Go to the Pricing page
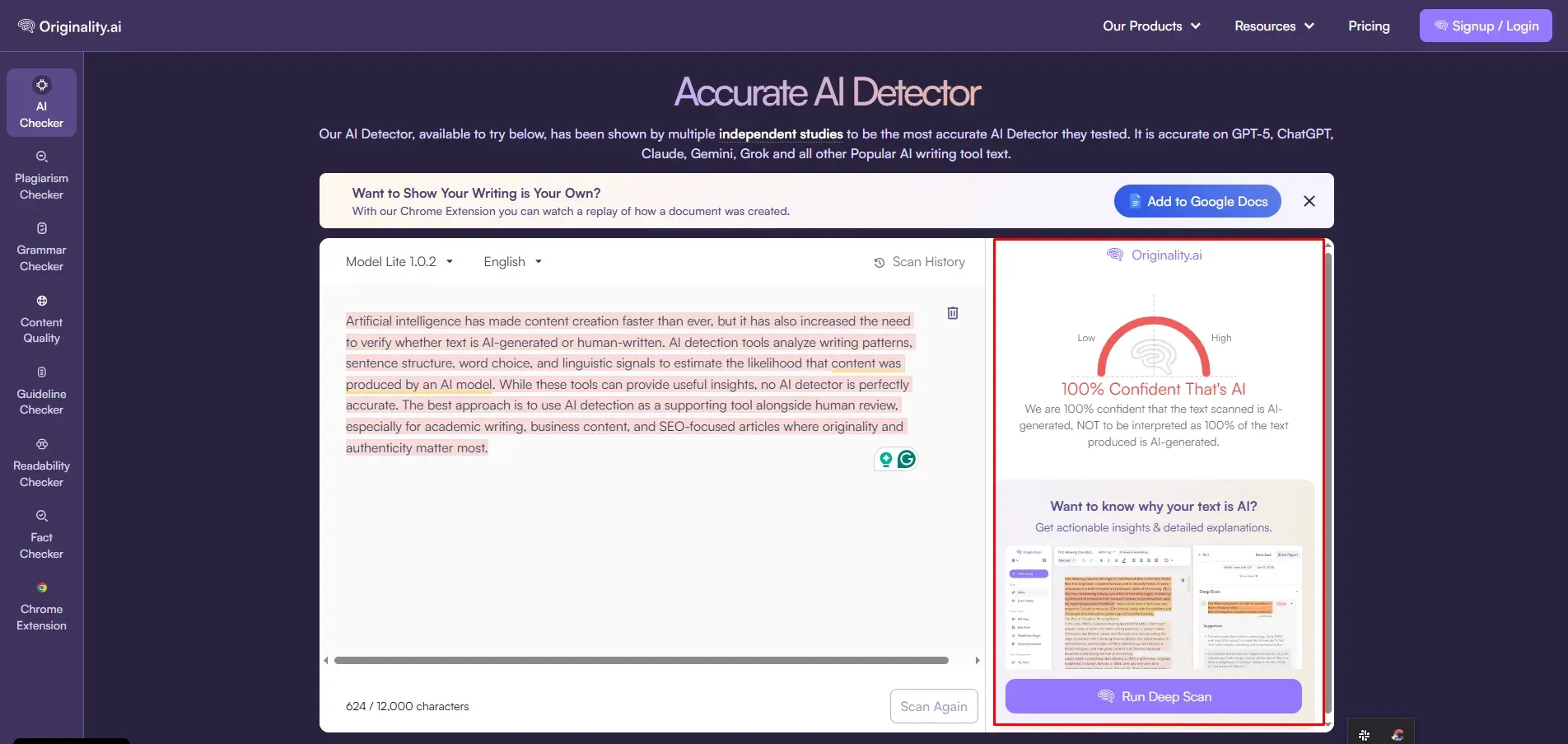1568x744 pixels. 1369,26
